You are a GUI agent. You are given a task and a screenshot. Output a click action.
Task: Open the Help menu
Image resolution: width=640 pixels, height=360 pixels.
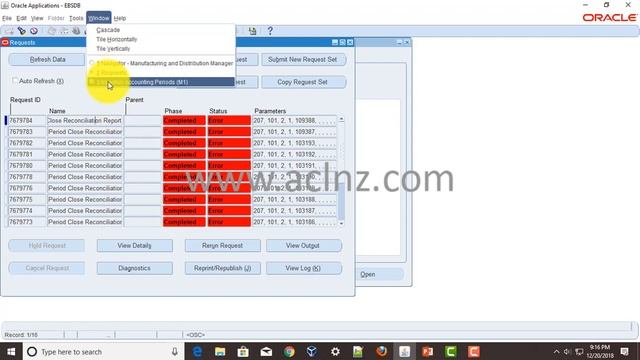(x=120, y=18)
